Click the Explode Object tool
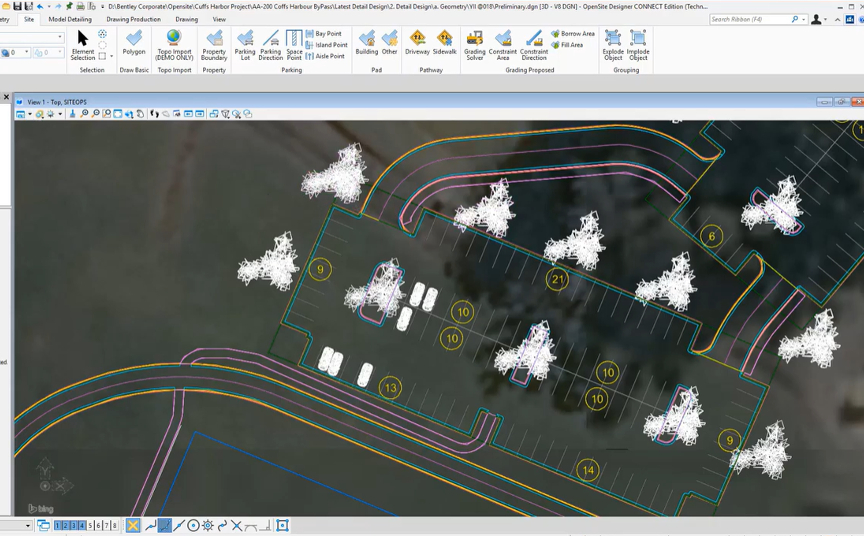 [613, 45]
